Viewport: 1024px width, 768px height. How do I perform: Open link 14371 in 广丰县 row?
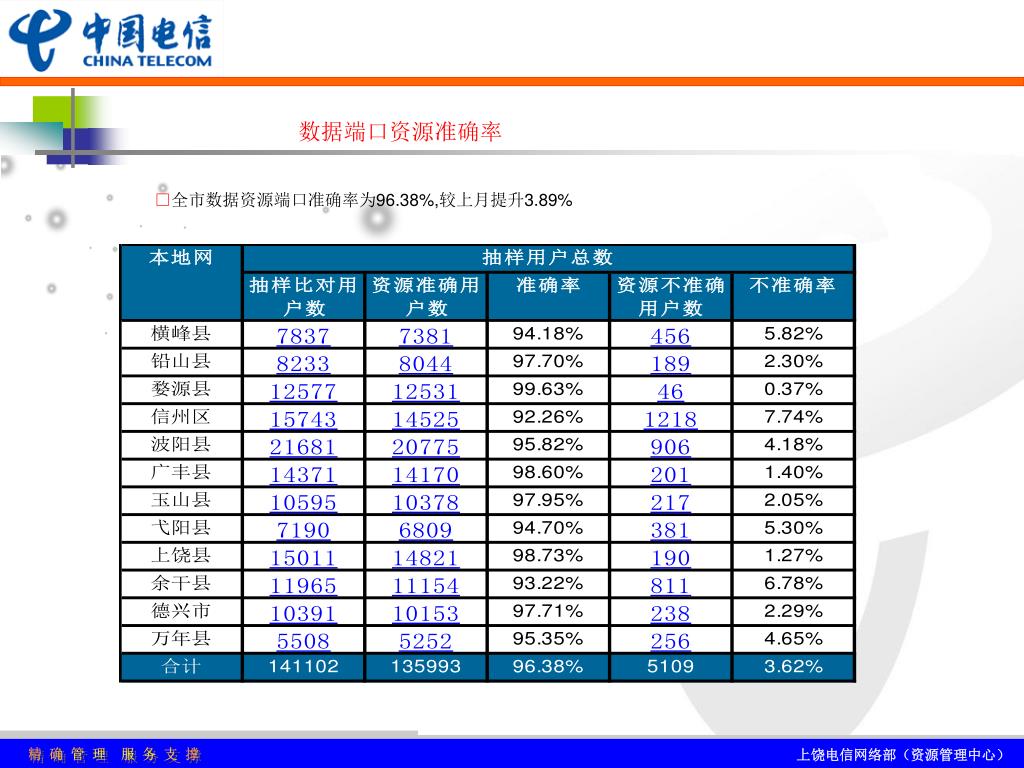click(303, 475)
